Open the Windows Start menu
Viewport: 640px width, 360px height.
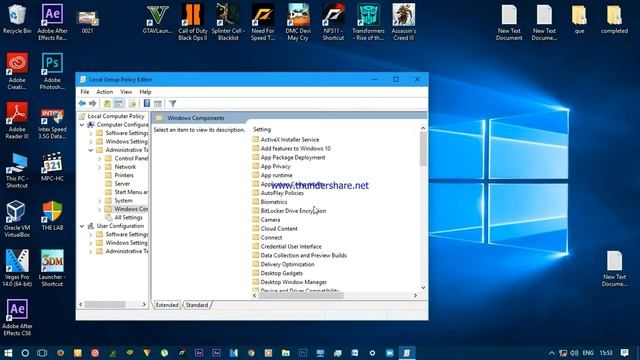pyautogui.click(x=8, y=353)
